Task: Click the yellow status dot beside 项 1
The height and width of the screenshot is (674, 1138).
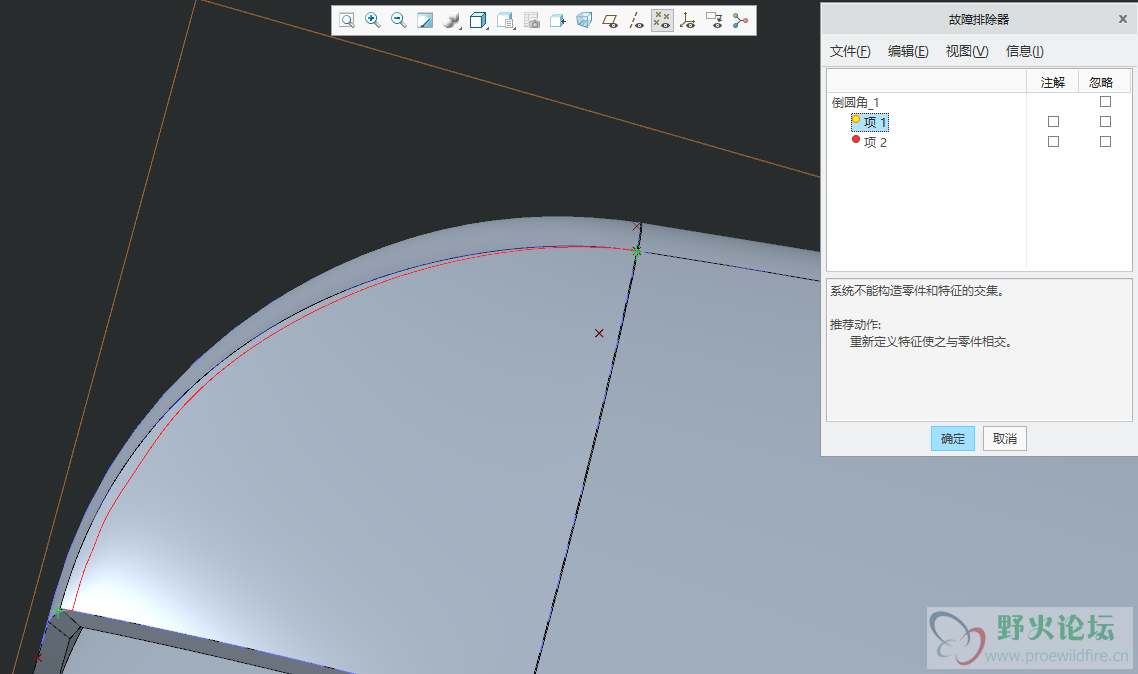Action: pyautogui.click(x=856, y=120)
